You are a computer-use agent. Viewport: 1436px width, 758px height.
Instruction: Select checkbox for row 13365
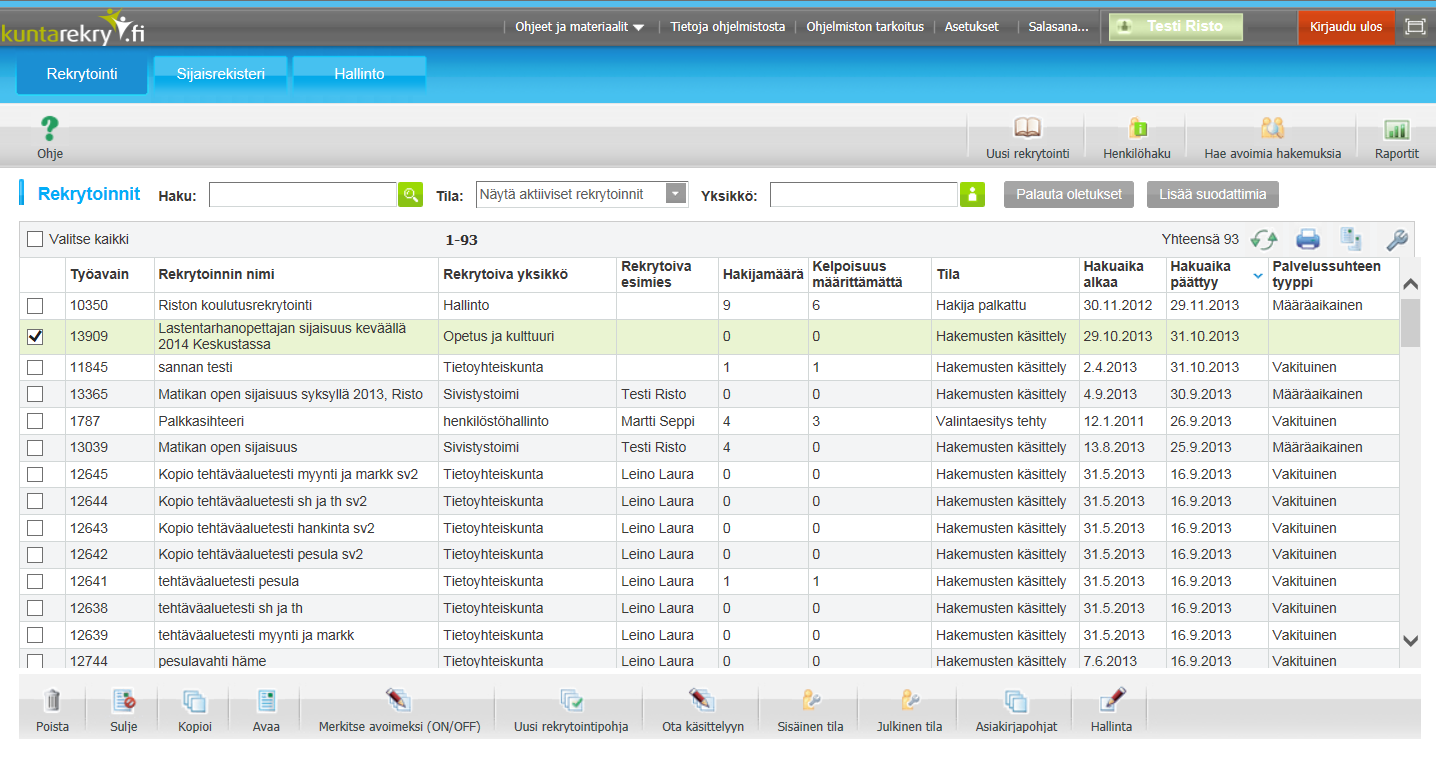coord(35,394)
